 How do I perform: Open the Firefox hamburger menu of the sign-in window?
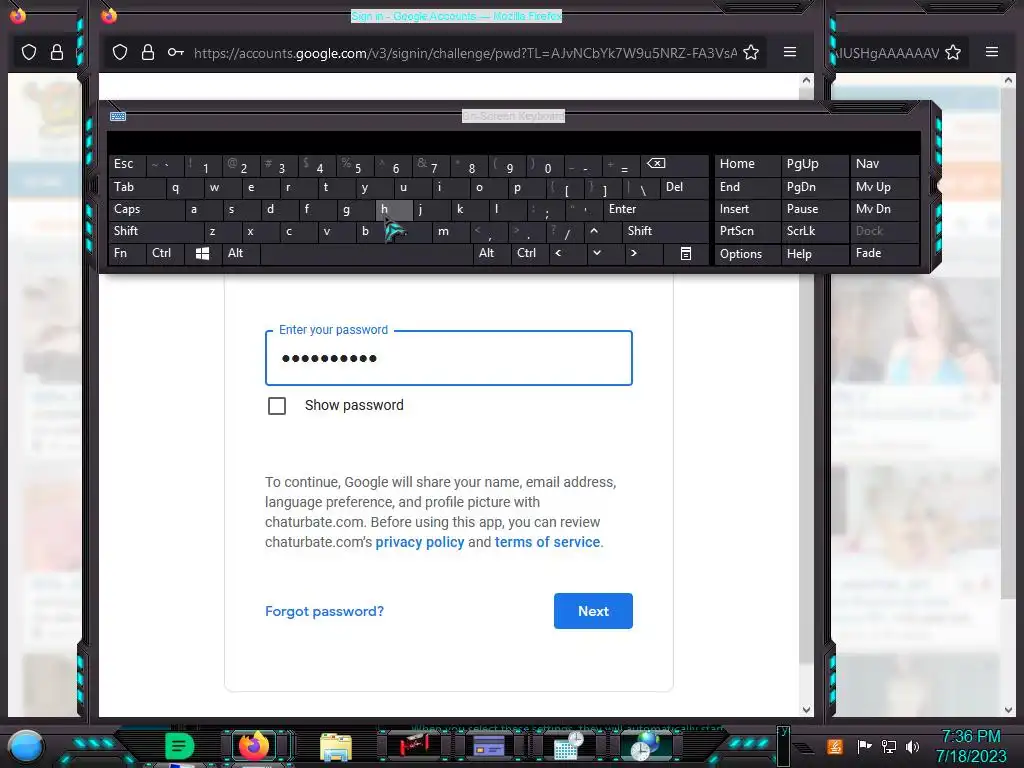[790, 52]
